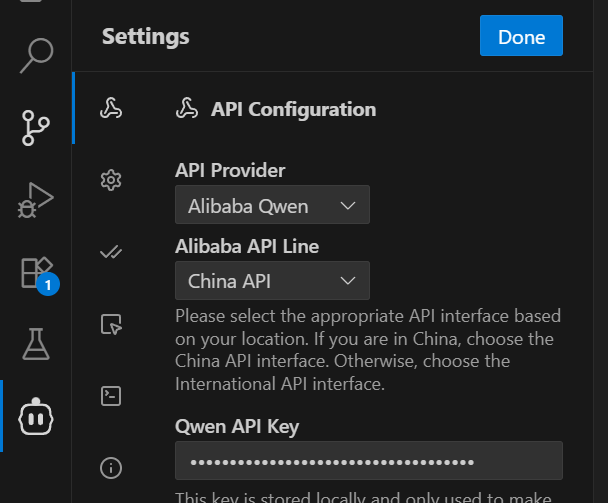Open the Run and Debug view
Screen dimensions: 608x503
(x=36, y=200)
